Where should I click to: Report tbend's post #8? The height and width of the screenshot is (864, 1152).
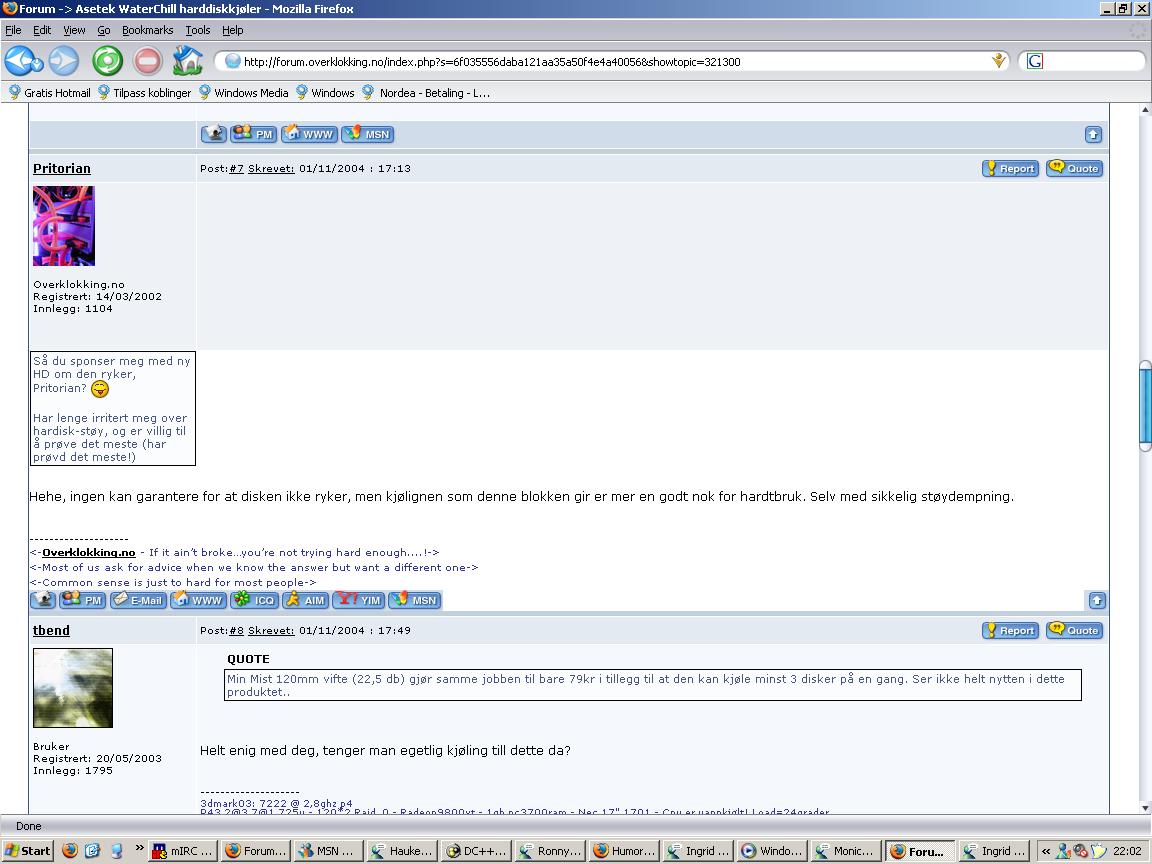[1010, 630]
